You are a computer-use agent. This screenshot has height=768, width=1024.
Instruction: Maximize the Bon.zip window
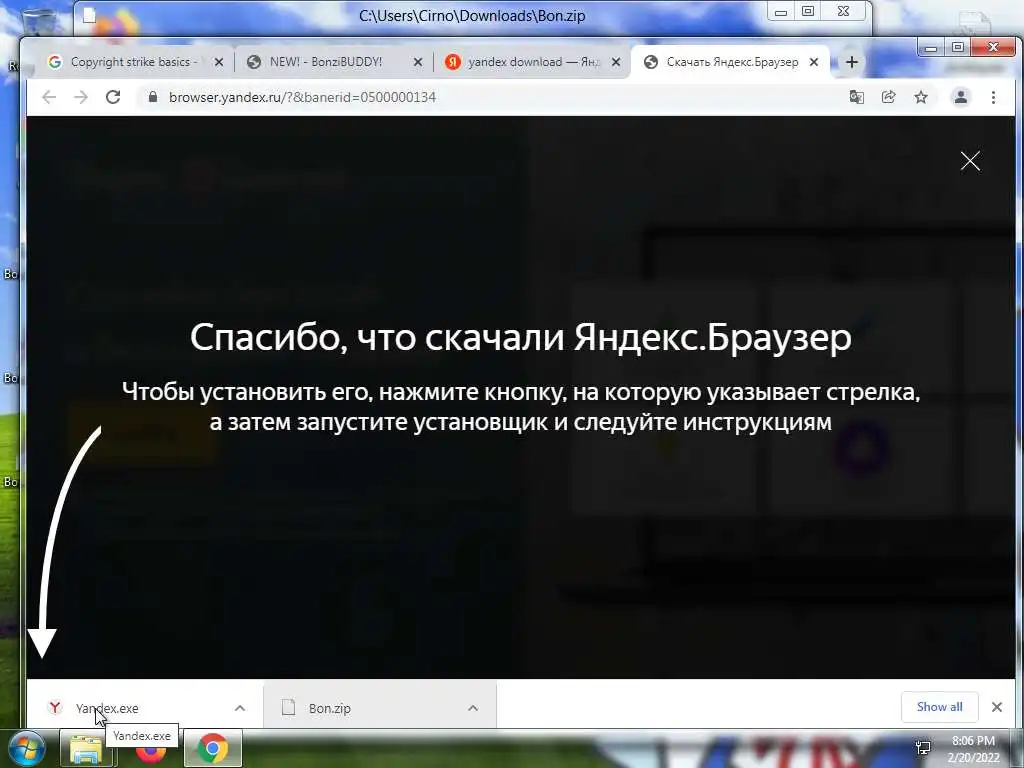coord(808,11)
